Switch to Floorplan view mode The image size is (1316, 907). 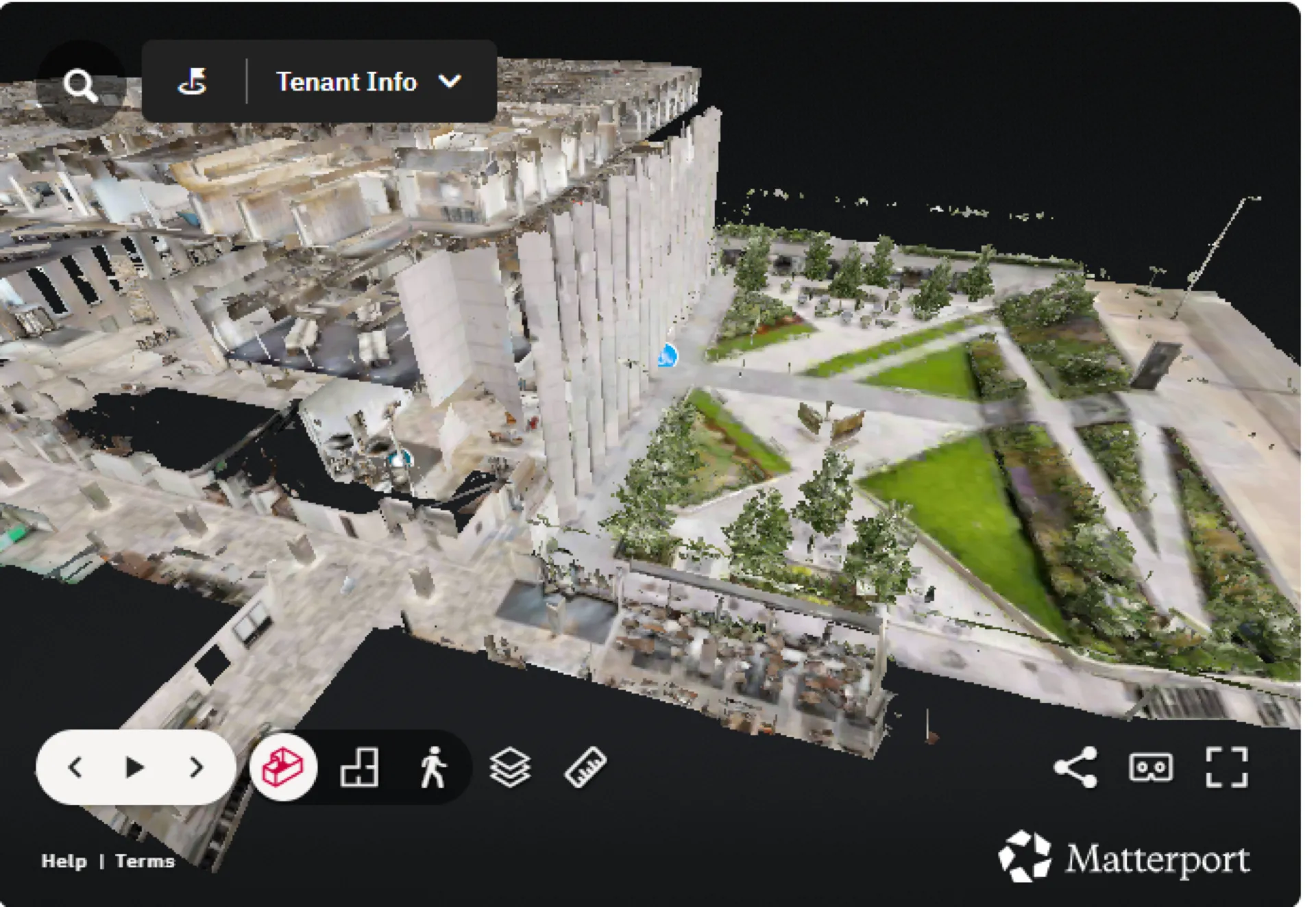(x=359, y=767)
